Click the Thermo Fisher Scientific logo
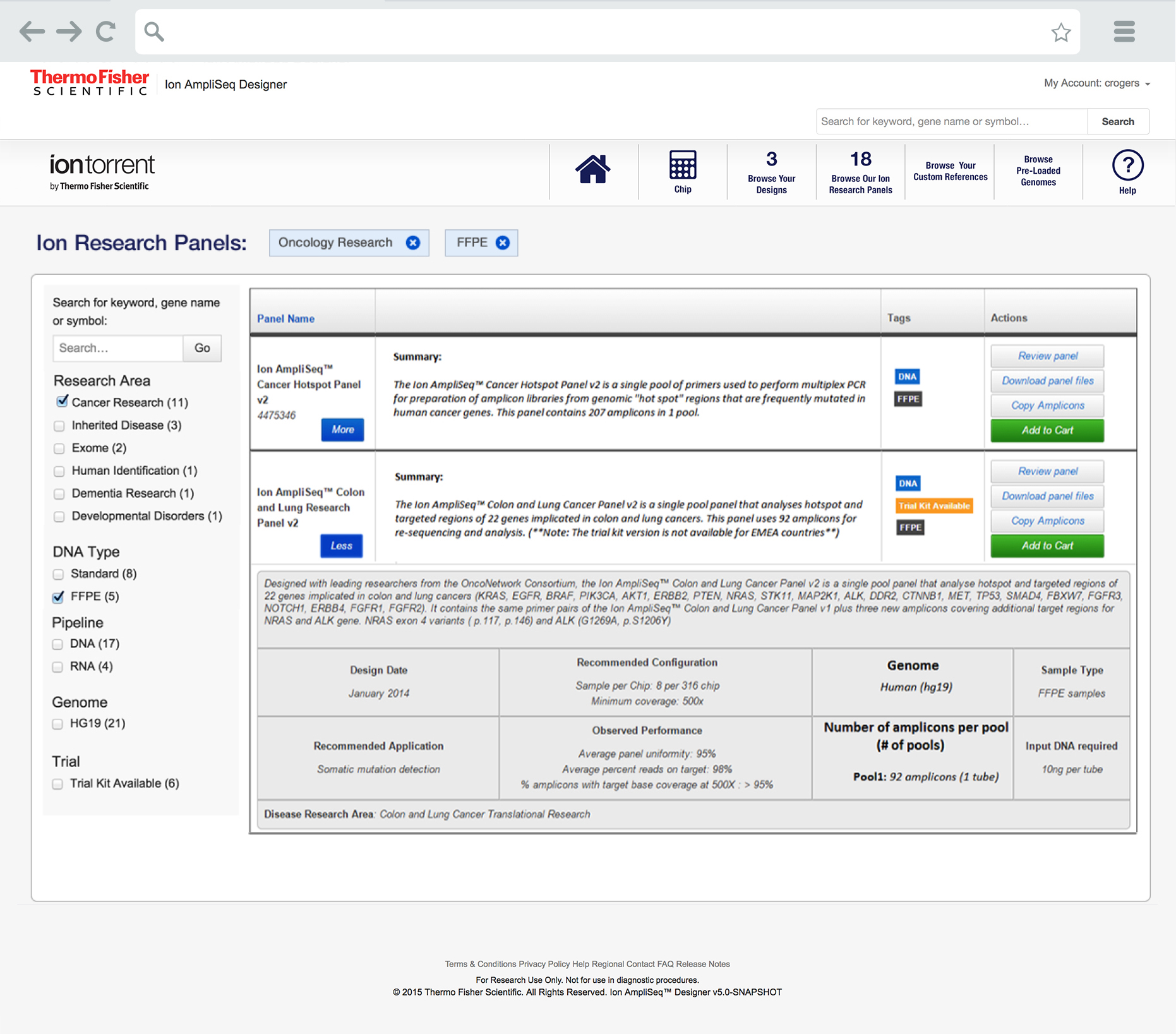The width and height of the screenshot is (1176, 1034). coord(90,83)
